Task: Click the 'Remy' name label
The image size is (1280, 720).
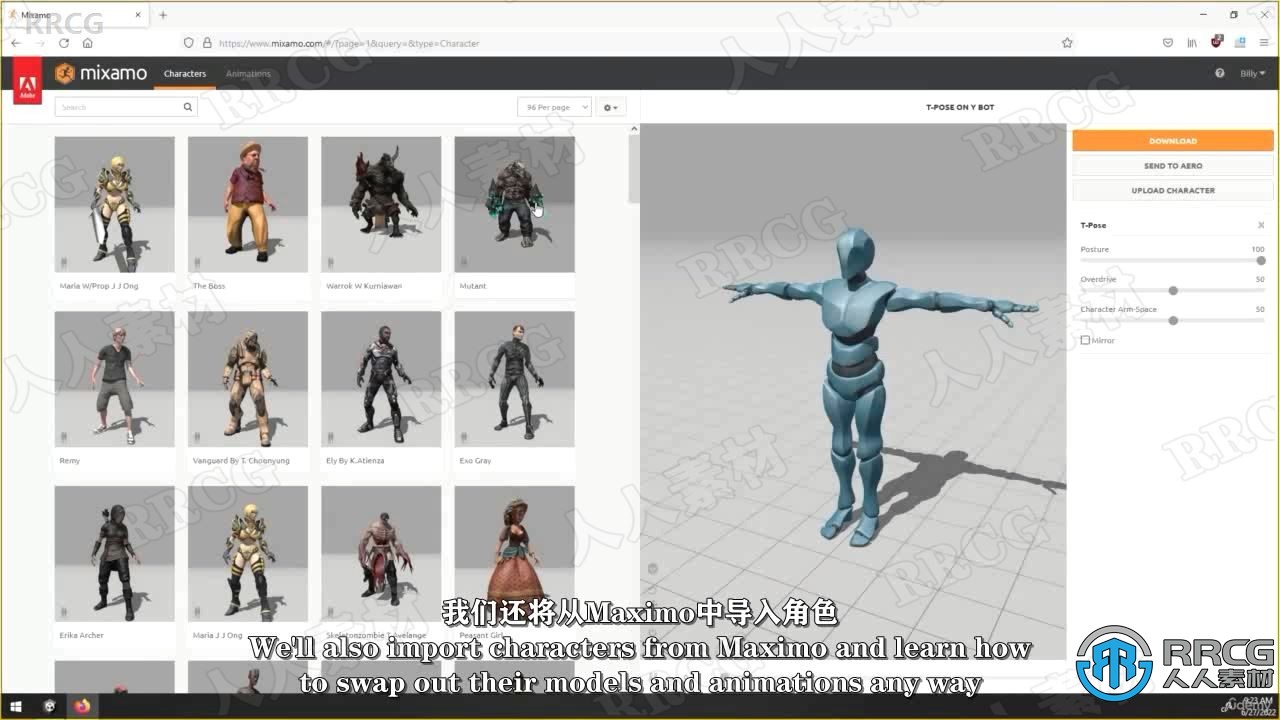Action: point(70,461)
